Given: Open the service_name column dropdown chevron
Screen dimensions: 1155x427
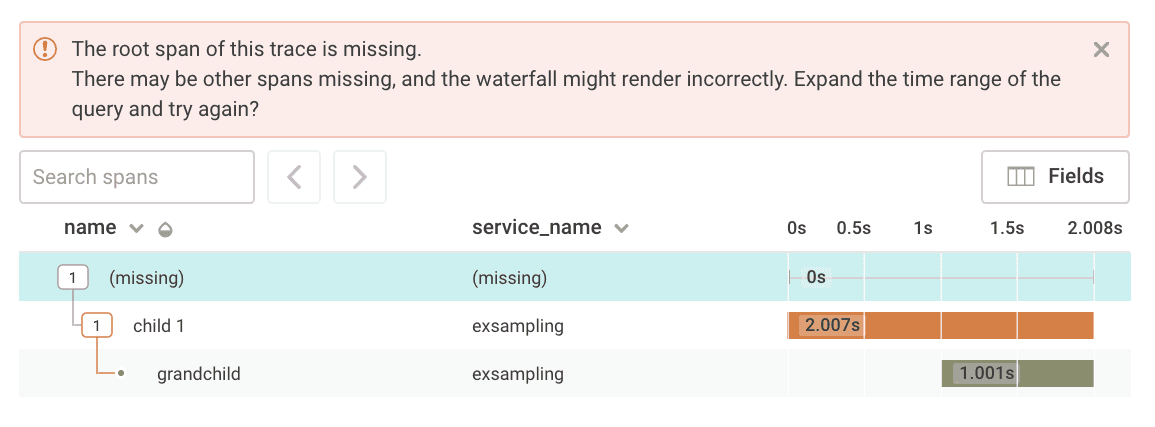Looking at the screenshot, I should coord(621,228).
